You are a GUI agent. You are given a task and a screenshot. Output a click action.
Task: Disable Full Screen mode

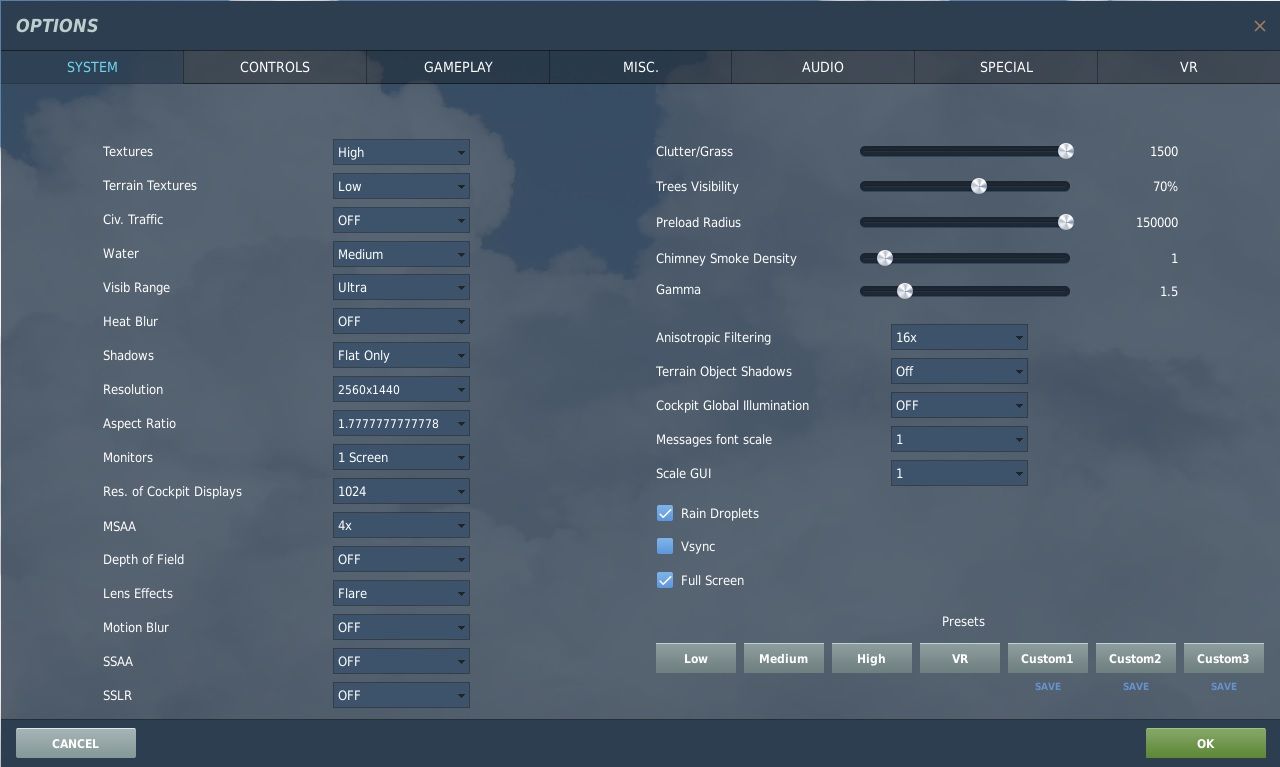coord(665,580)
